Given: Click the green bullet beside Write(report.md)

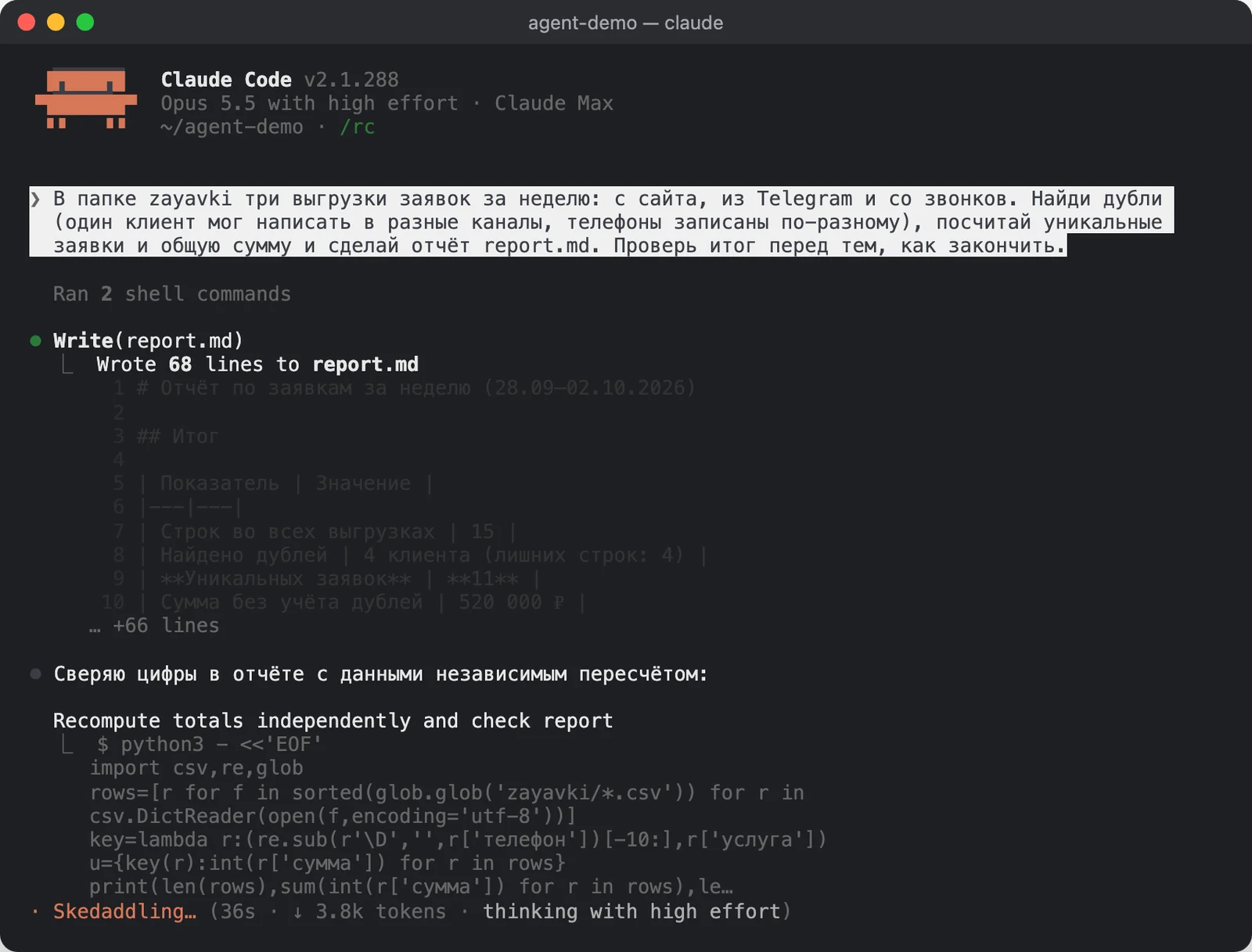Looking at the screenshot, I should pyautogui.click(x=35, y=341).
